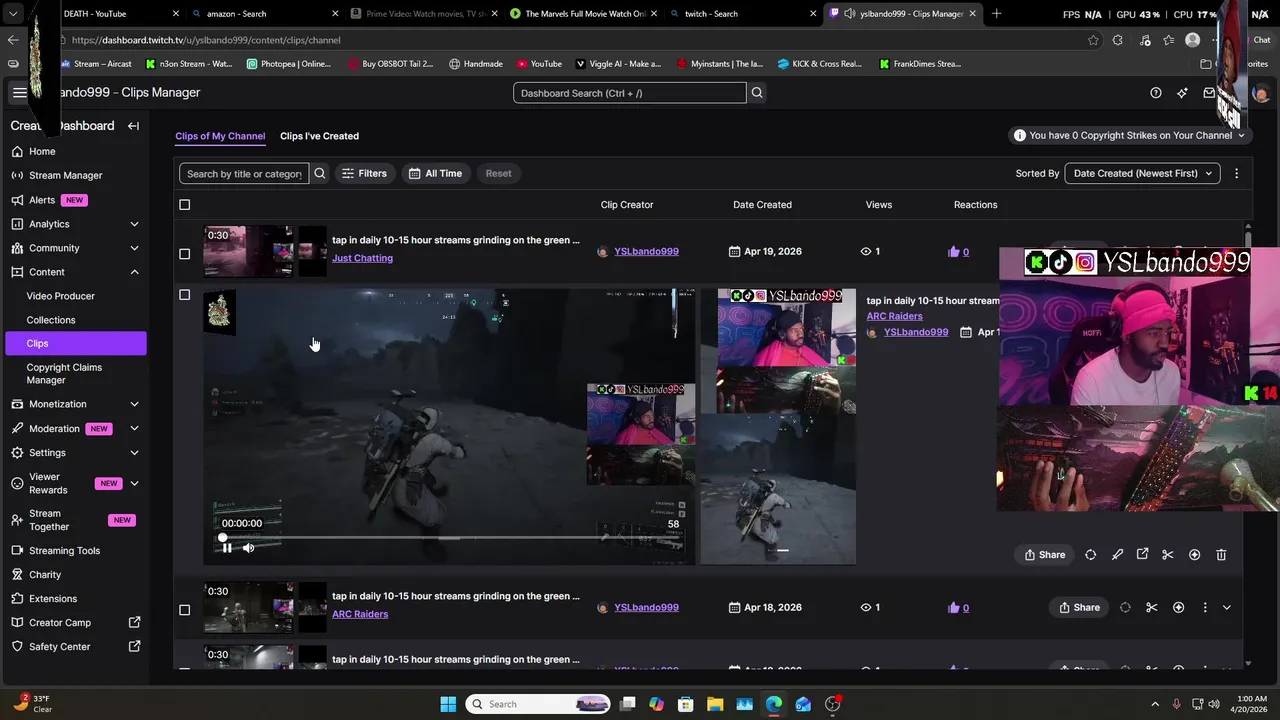Click the dashboard search magnifier button
Viewport: 1280px width, 720px height.
pyautogui.click(x=757, y=93)
